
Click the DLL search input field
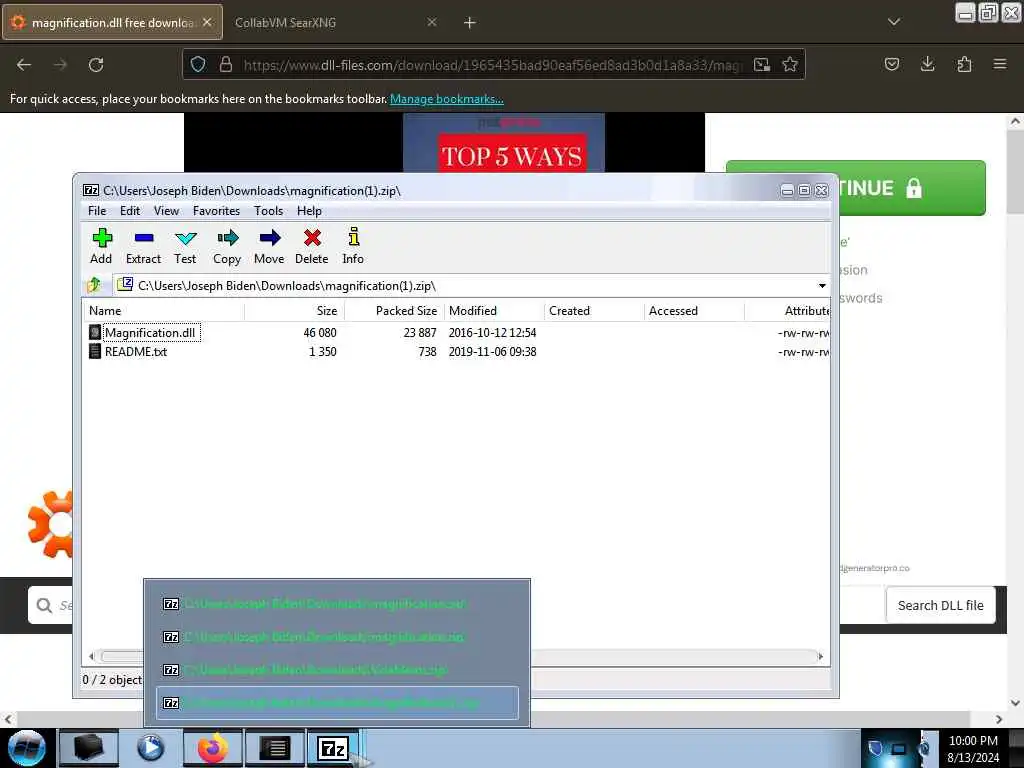tap(51, 605)
